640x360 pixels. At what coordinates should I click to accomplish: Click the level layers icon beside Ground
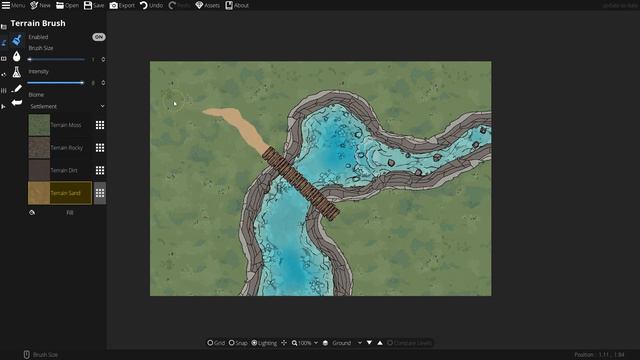tap(325, 343)
